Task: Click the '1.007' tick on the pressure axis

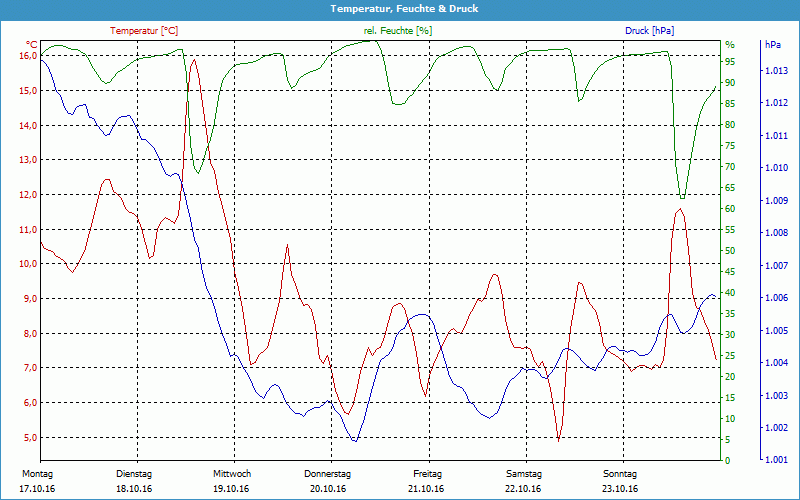Action: click(x=777, y=266)
